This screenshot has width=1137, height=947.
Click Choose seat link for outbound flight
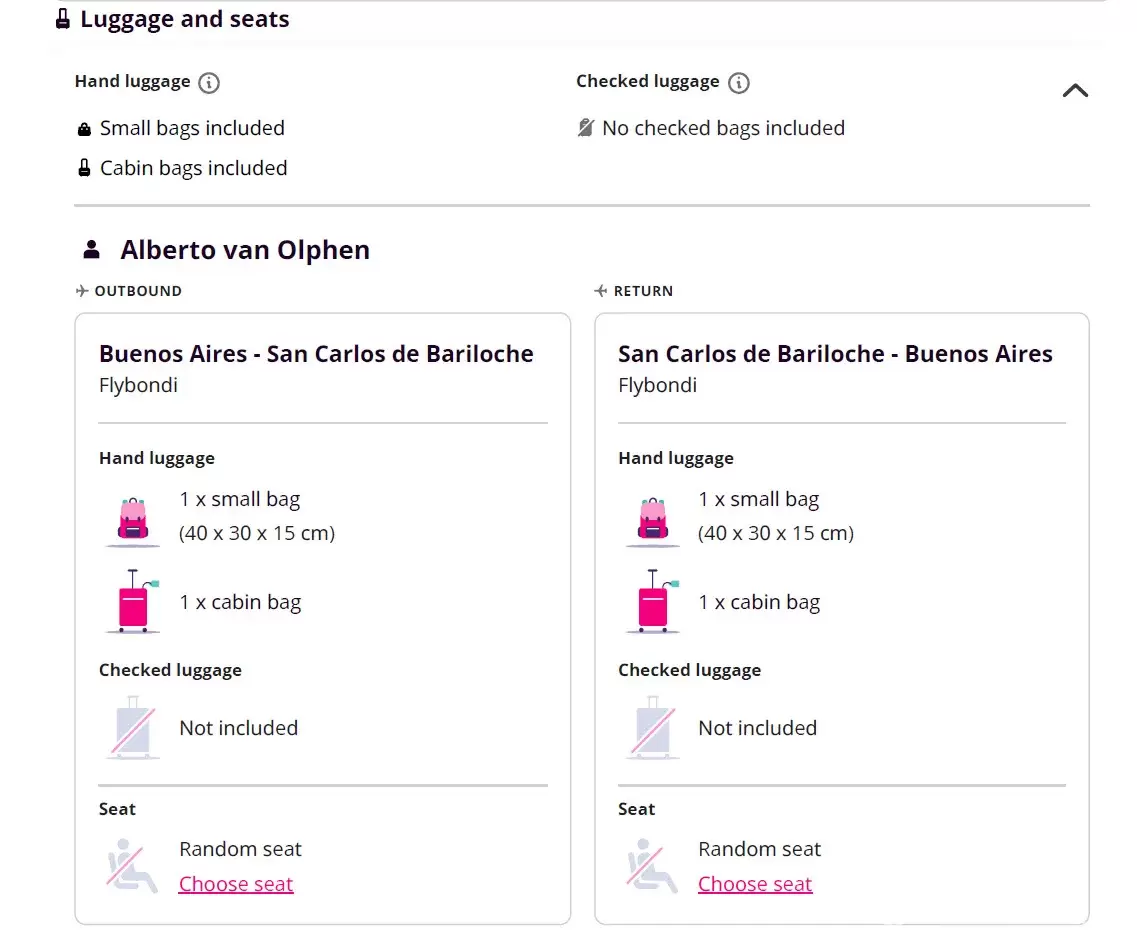pos(236,884)
